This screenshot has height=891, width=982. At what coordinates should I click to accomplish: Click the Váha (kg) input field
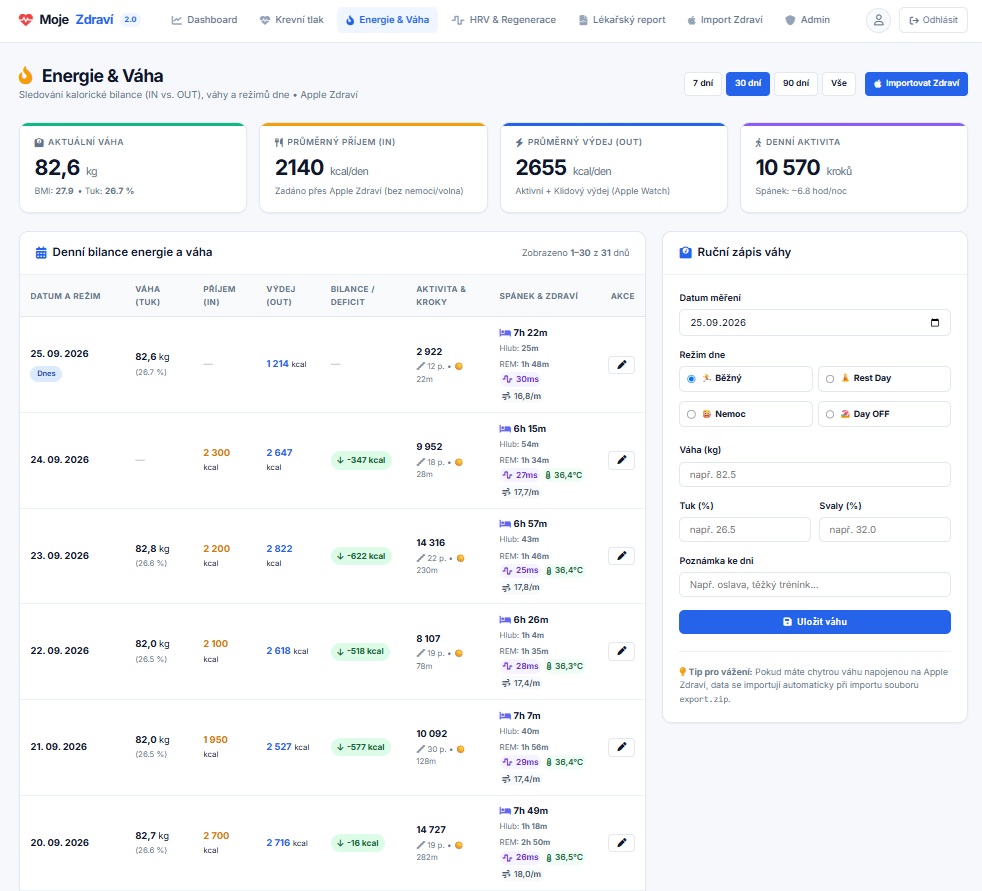[x=815, y=475]
